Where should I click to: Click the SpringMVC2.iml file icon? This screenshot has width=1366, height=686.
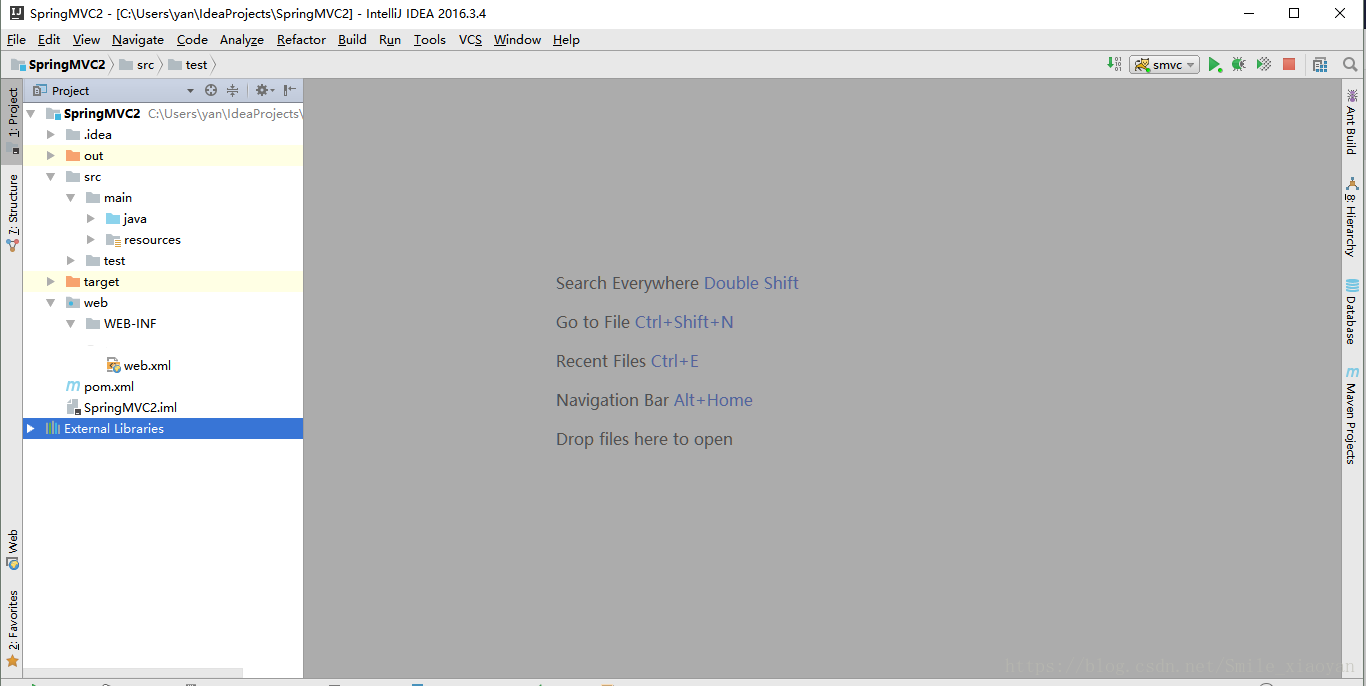(x=73, y=407)
